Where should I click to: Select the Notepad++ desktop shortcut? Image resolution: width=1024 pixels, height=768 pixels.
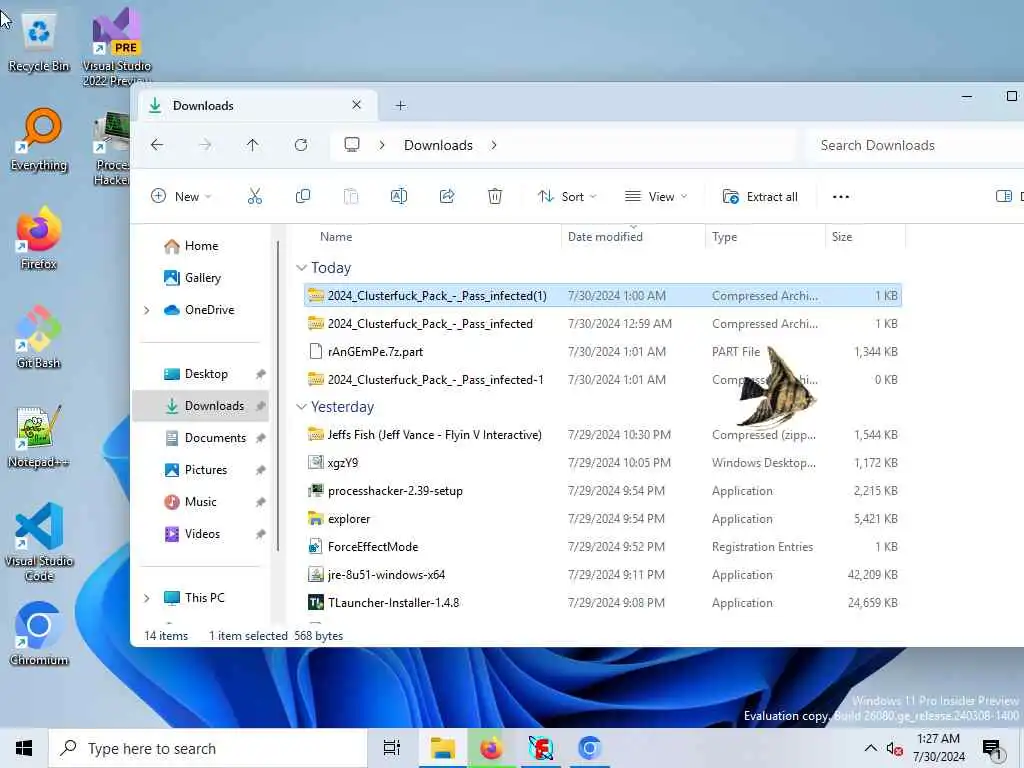tap(39, 436)
